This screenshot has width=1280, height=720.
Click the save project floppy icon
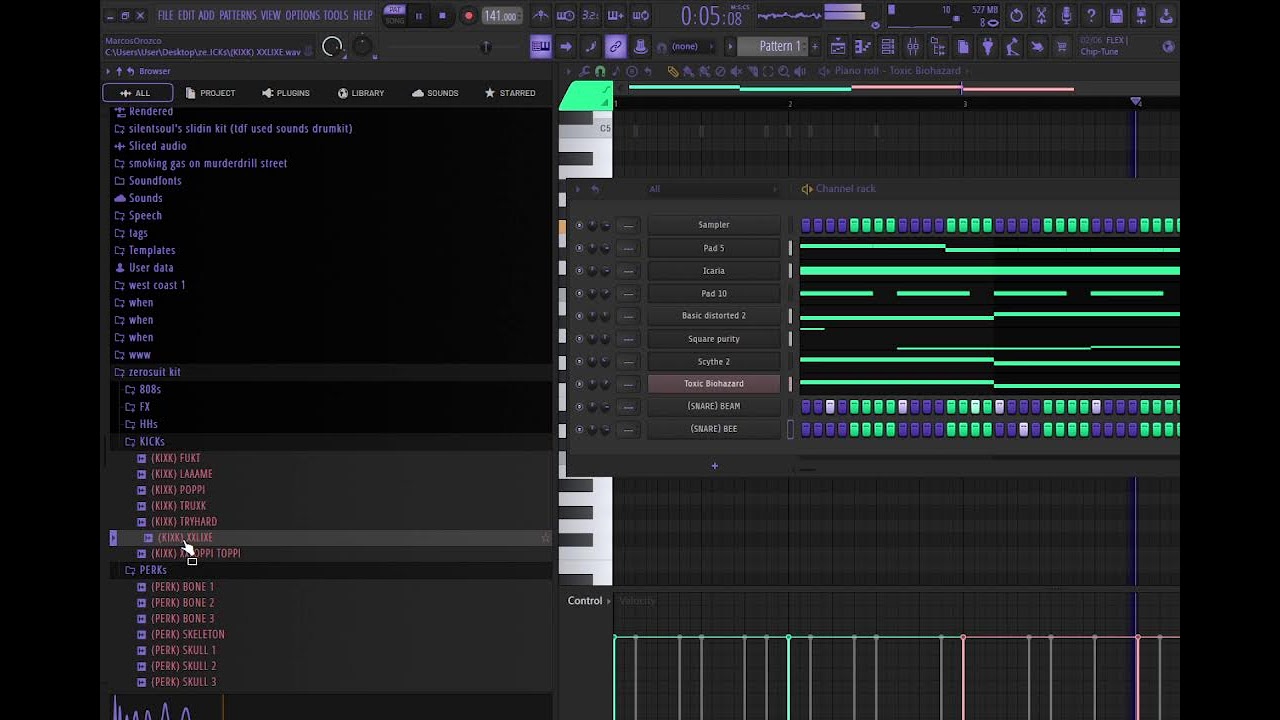1116,16
